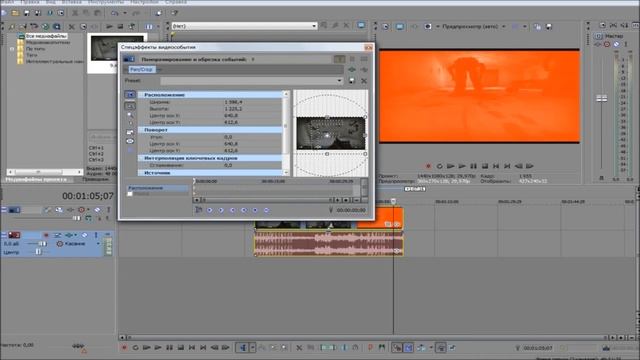Toggle Size About Center in Pan/Crop tools

[130, 141]
